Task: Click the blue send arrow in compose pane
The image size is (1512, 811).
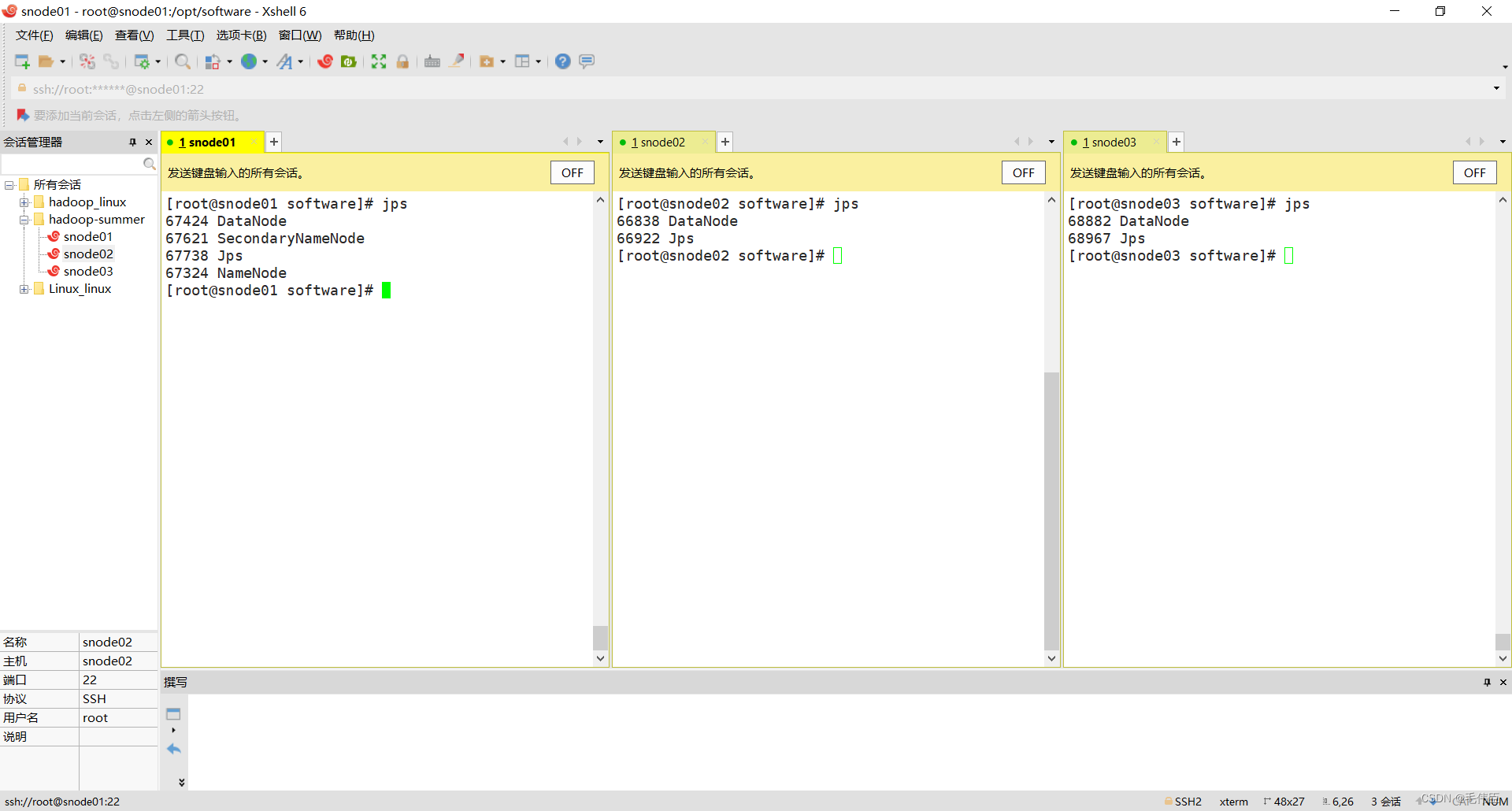Action: (174, 749)
